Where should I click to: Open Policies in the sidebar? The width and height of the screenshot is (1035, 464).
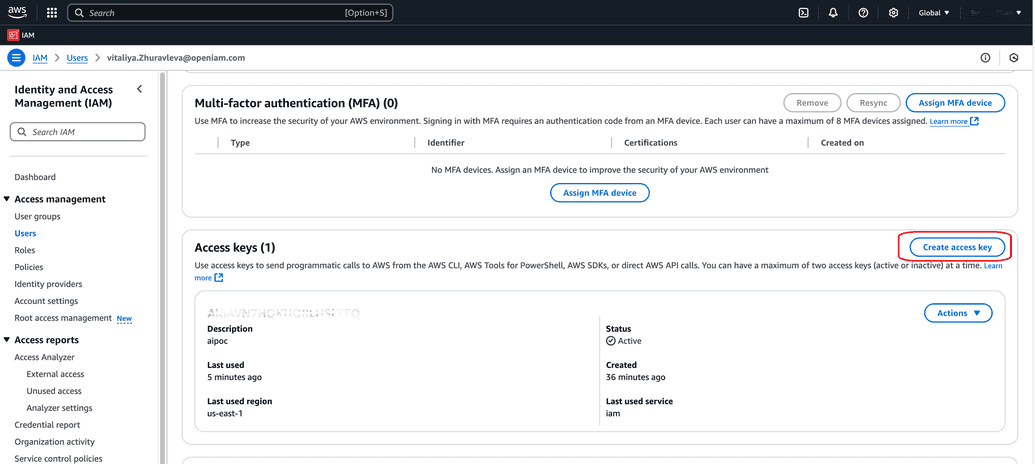click(x=29, y=267)
